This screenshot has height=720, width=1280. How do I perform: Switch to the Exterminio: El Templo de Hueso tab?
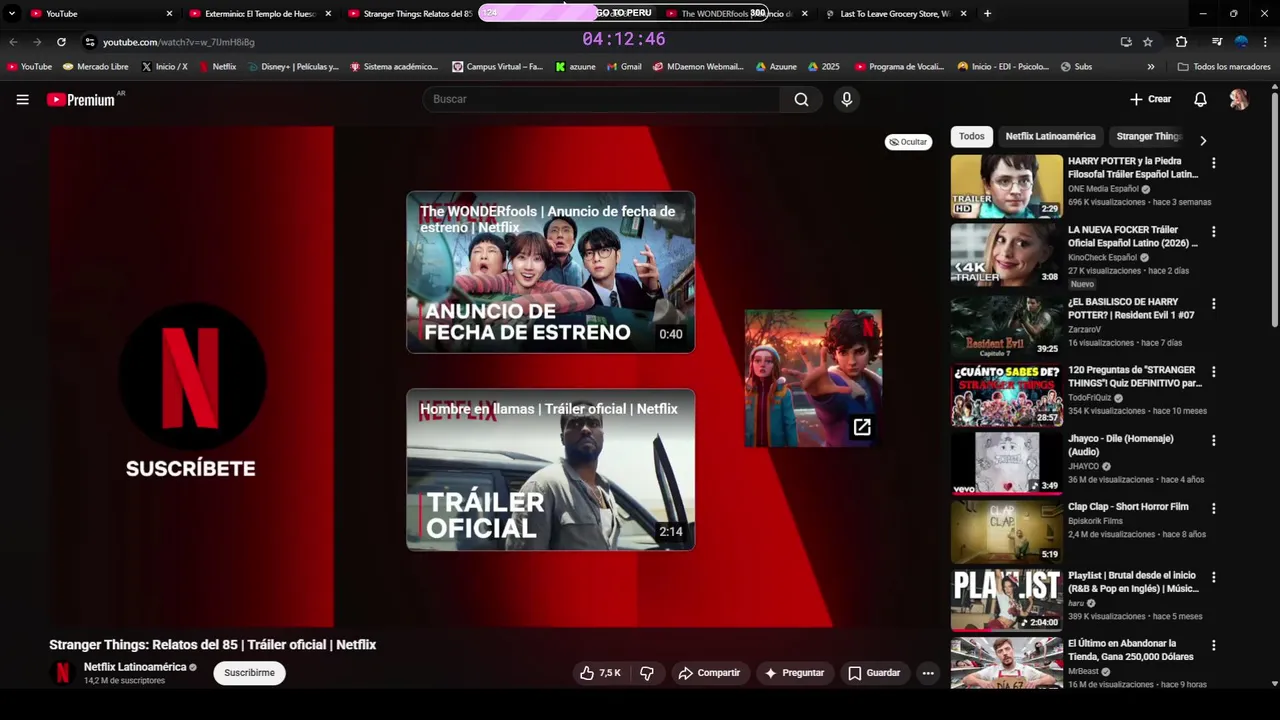[260, 14]
